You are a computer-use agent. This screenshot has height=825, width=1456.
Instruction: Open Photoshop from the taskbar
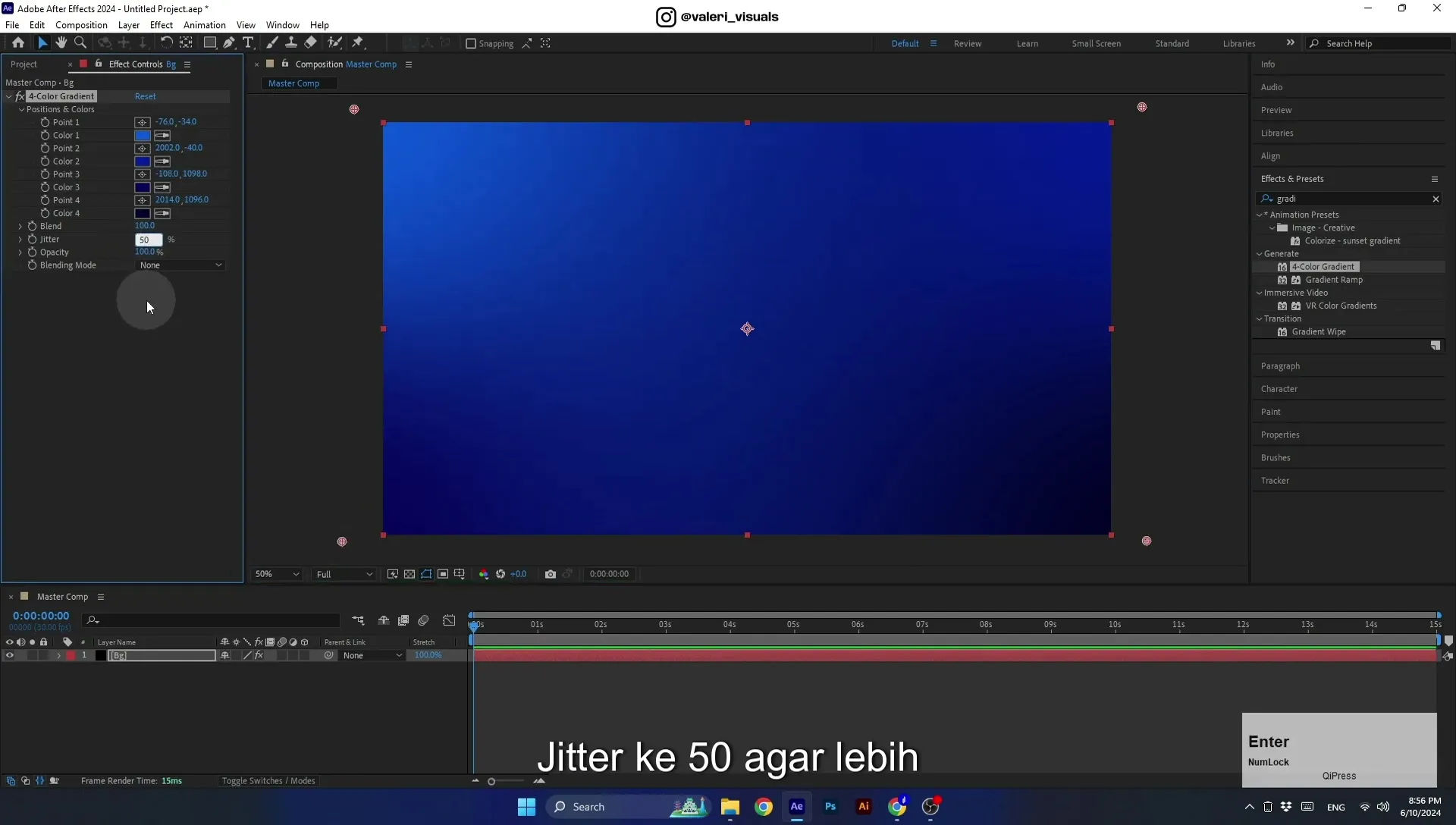tap(830, 807)
